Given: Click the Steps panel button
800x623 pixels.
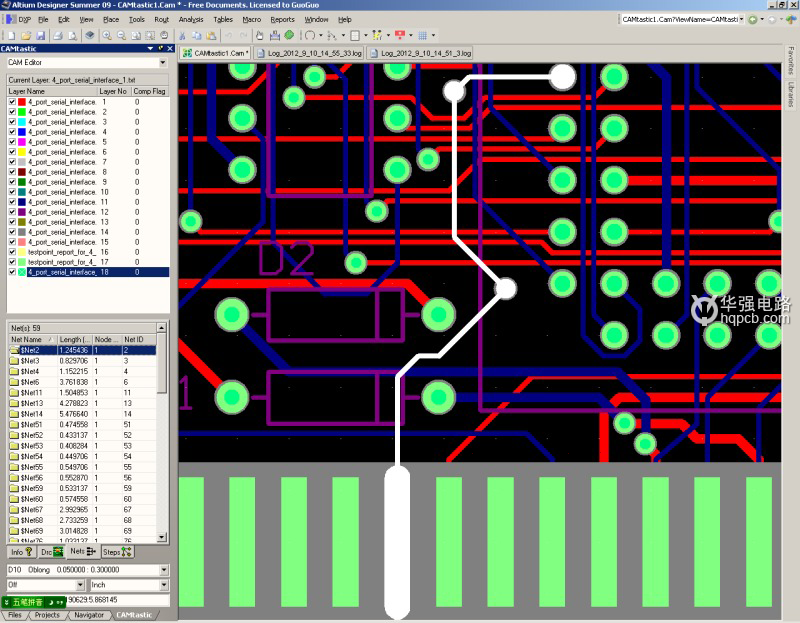Looking at the screenshot, I should [117, 551].
